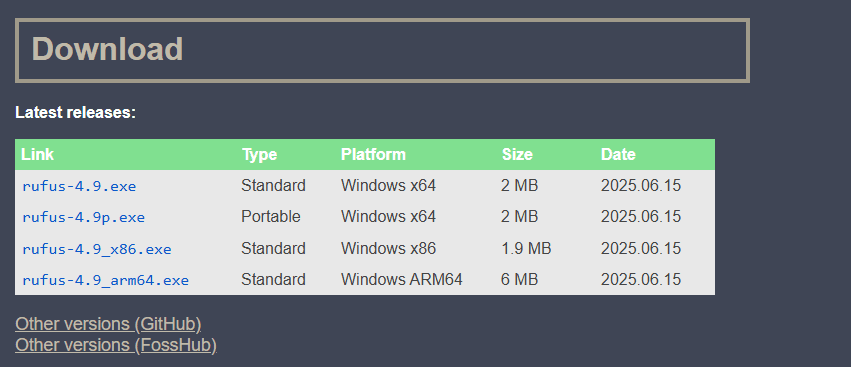Screen dimensions: 851x367
Task: Open Other versions (FossHub) link
Action: pyautogui.click(x=116, y=345)
